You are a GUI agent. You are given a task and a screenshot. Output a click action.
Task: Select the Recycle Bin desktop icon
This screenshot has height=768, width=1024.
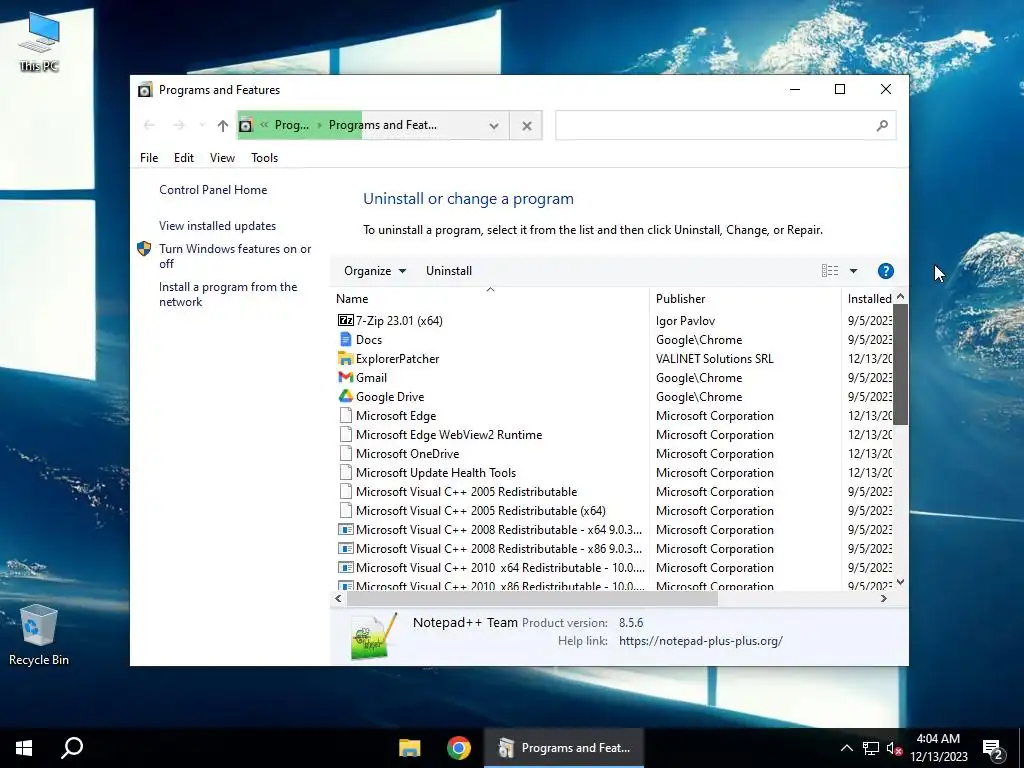coord(39,635)
